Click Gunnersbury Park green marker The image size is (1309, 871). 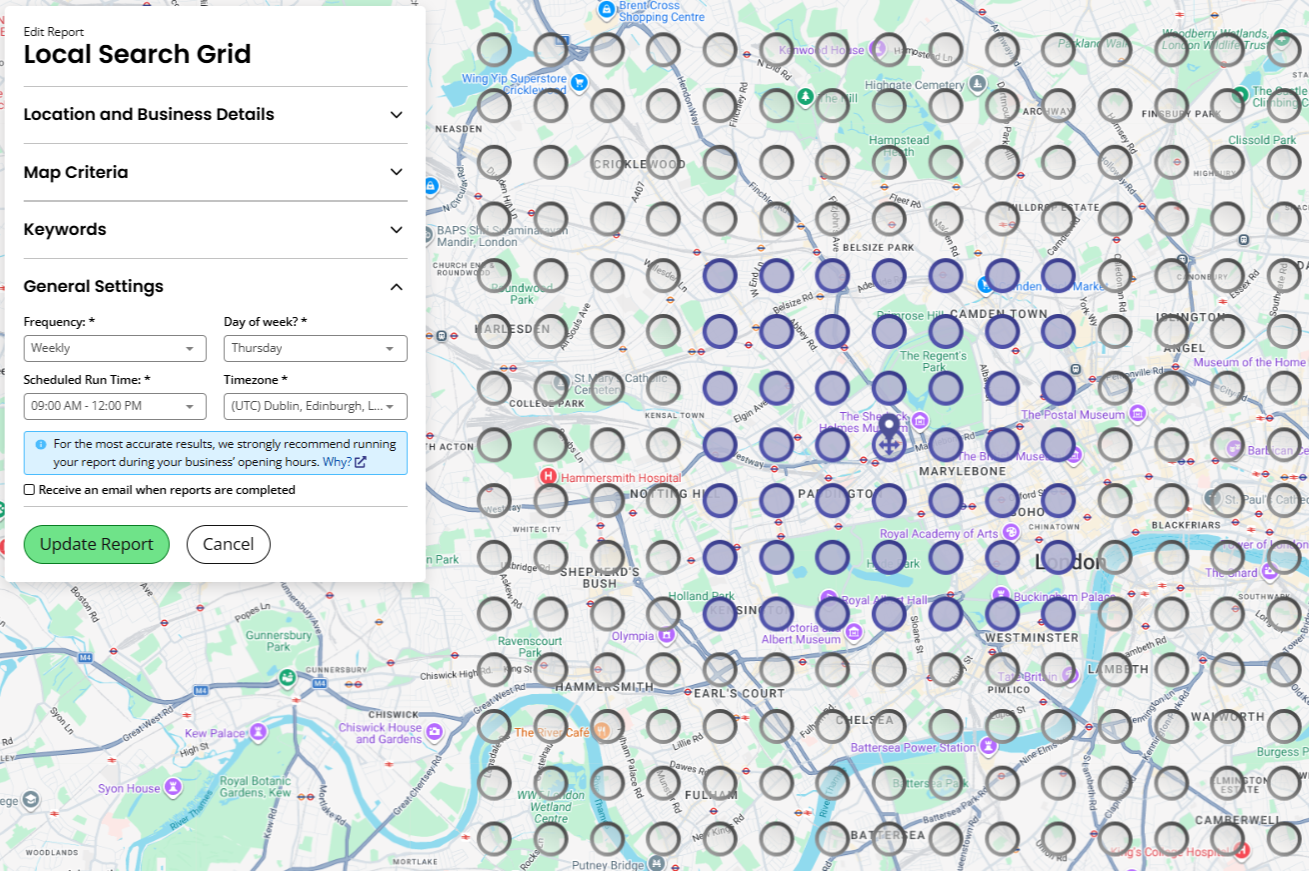pos(287,677)
